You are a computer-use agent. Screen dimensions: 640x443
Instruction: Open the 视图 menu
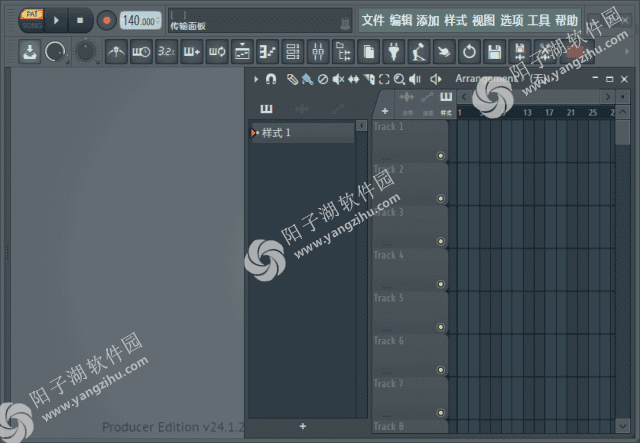tap(483, 20)
